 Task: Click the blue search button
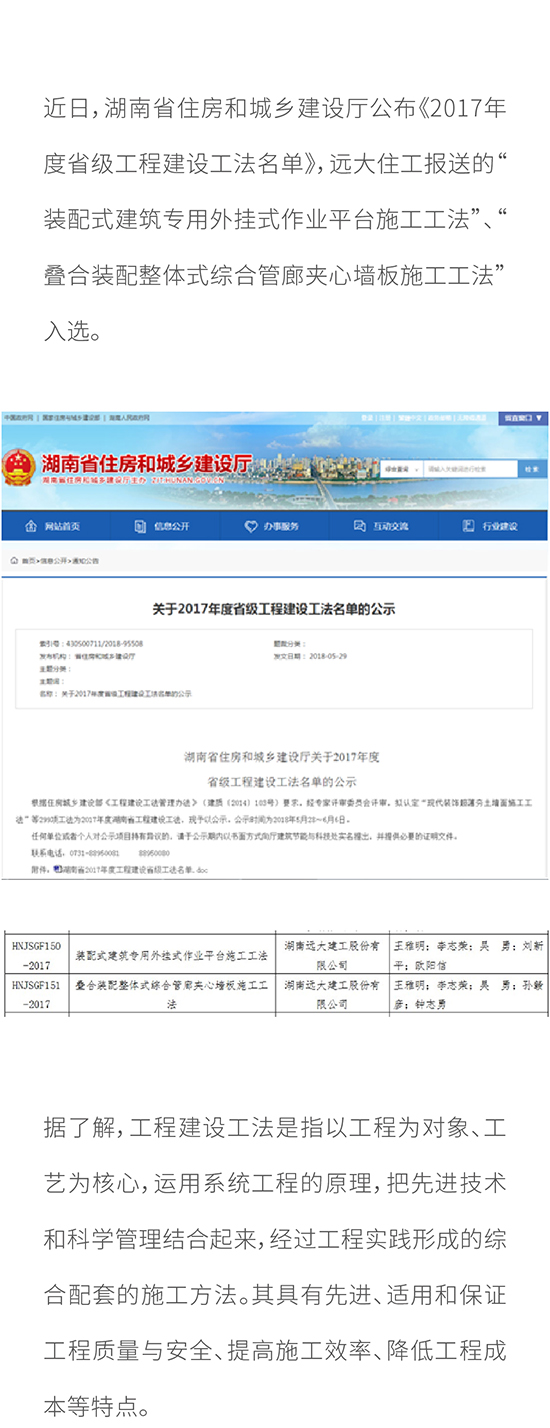click(531, 468)
